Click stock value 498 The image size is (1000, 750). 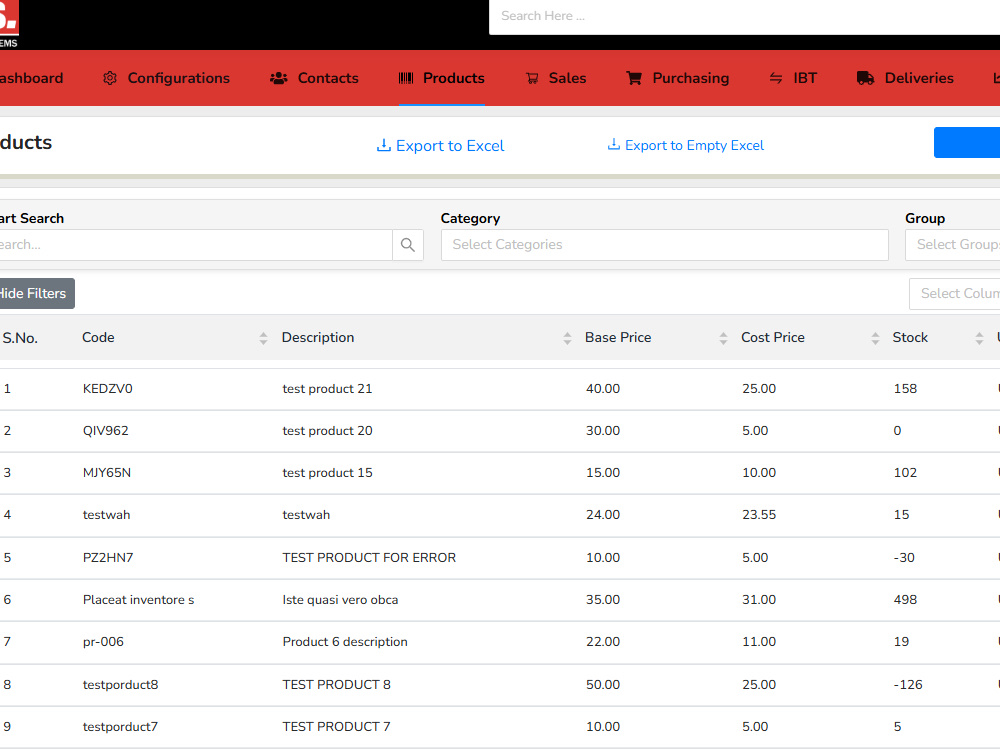pyautogui.click(x=906, y=599)
